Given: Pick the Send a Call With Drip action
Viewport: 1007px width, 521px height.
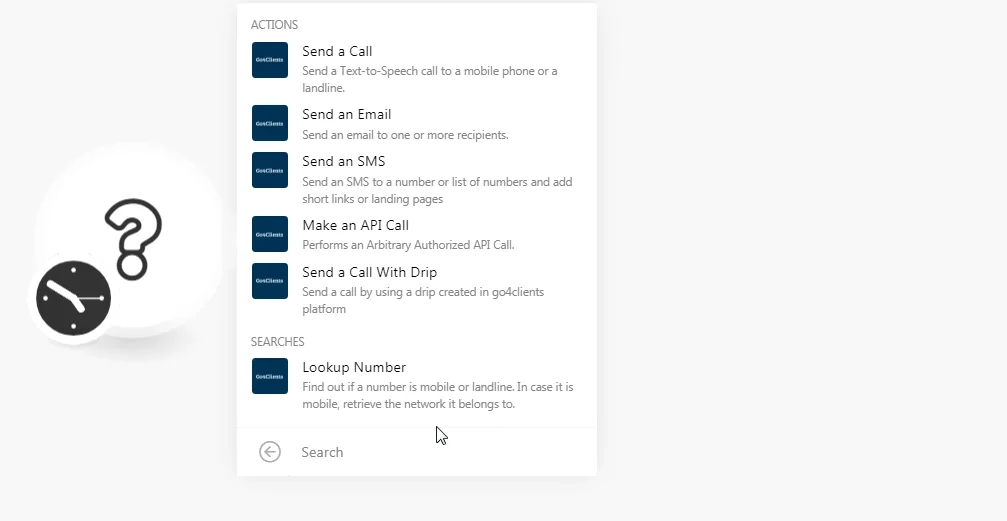Looking at the screenshot, I should (417, 290).
